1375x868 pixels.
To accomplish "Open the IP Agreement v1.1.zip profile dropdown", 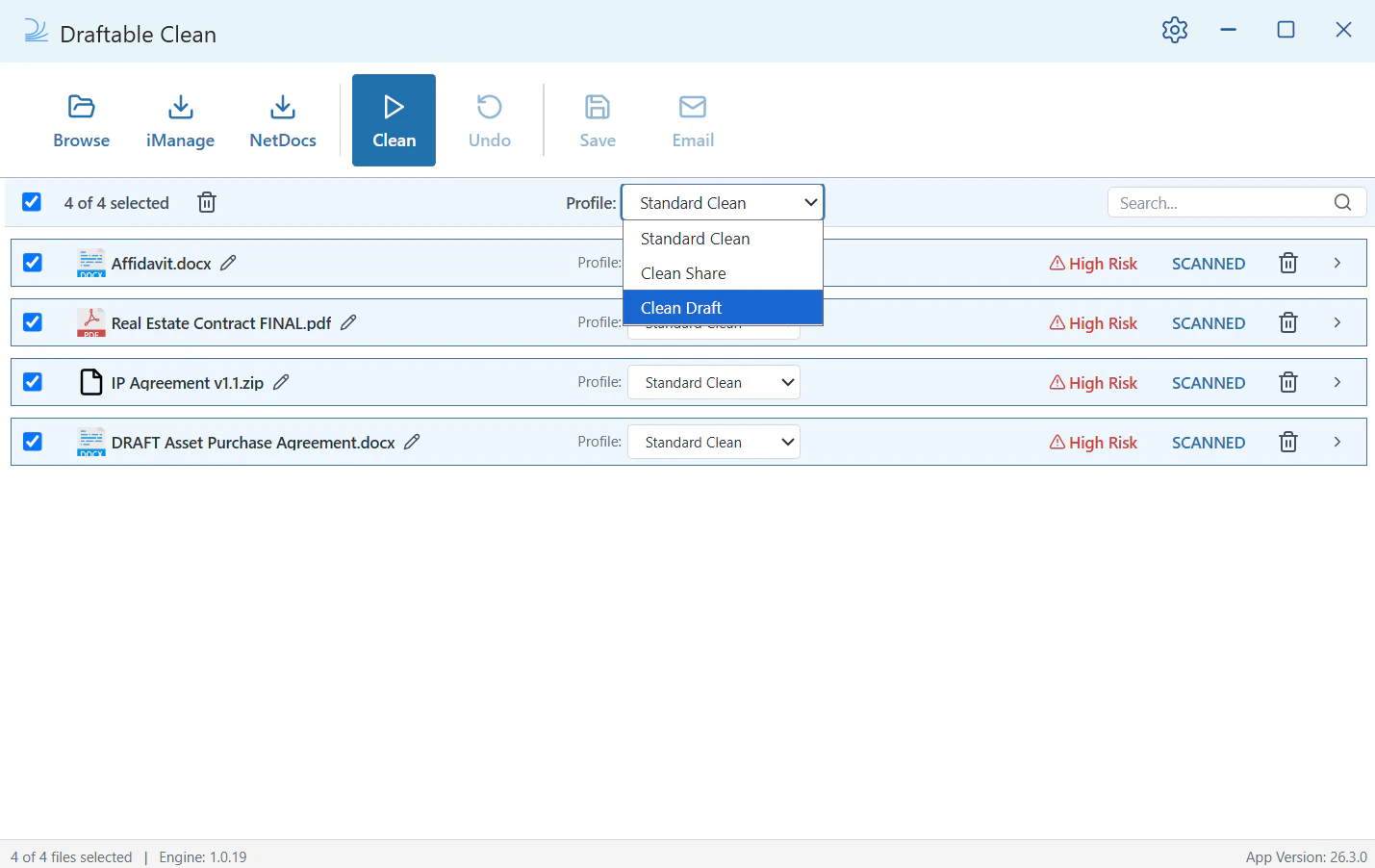I will pyautogui.click(x=714, y=382).
